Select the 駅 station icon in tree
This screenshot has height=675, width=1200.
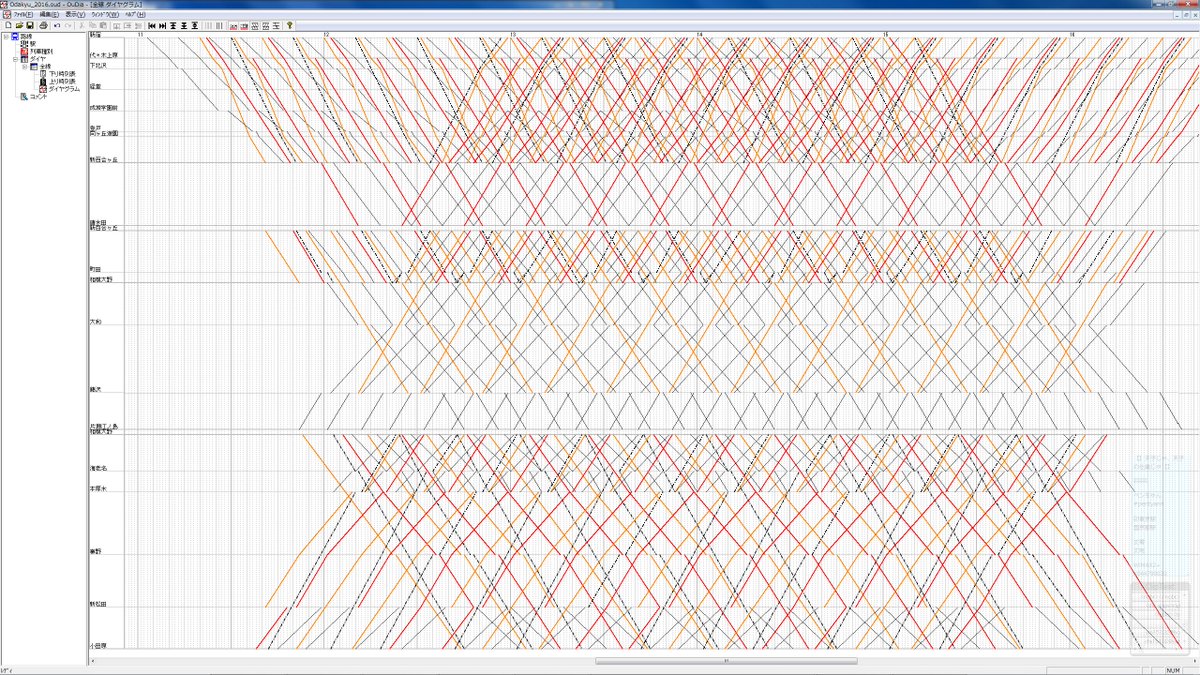(24, 44)
